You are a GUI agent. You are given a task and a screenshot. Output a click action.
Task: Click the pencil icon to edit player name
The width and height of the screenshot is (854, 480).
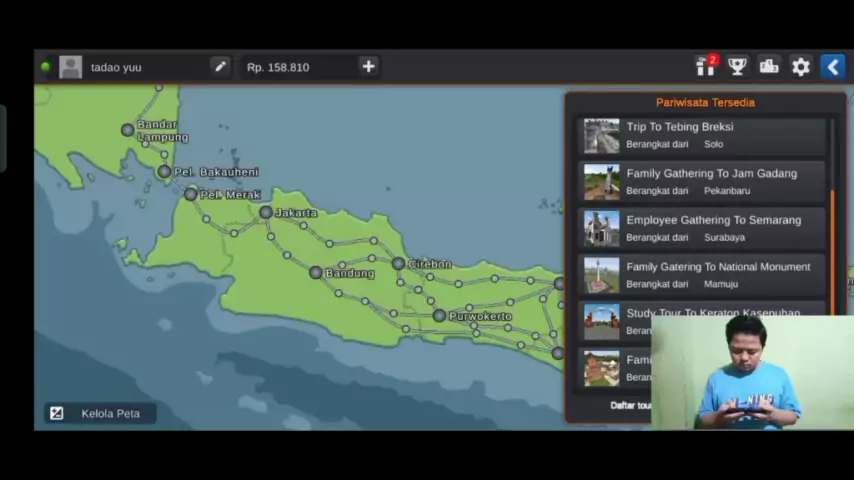[220, 67]
